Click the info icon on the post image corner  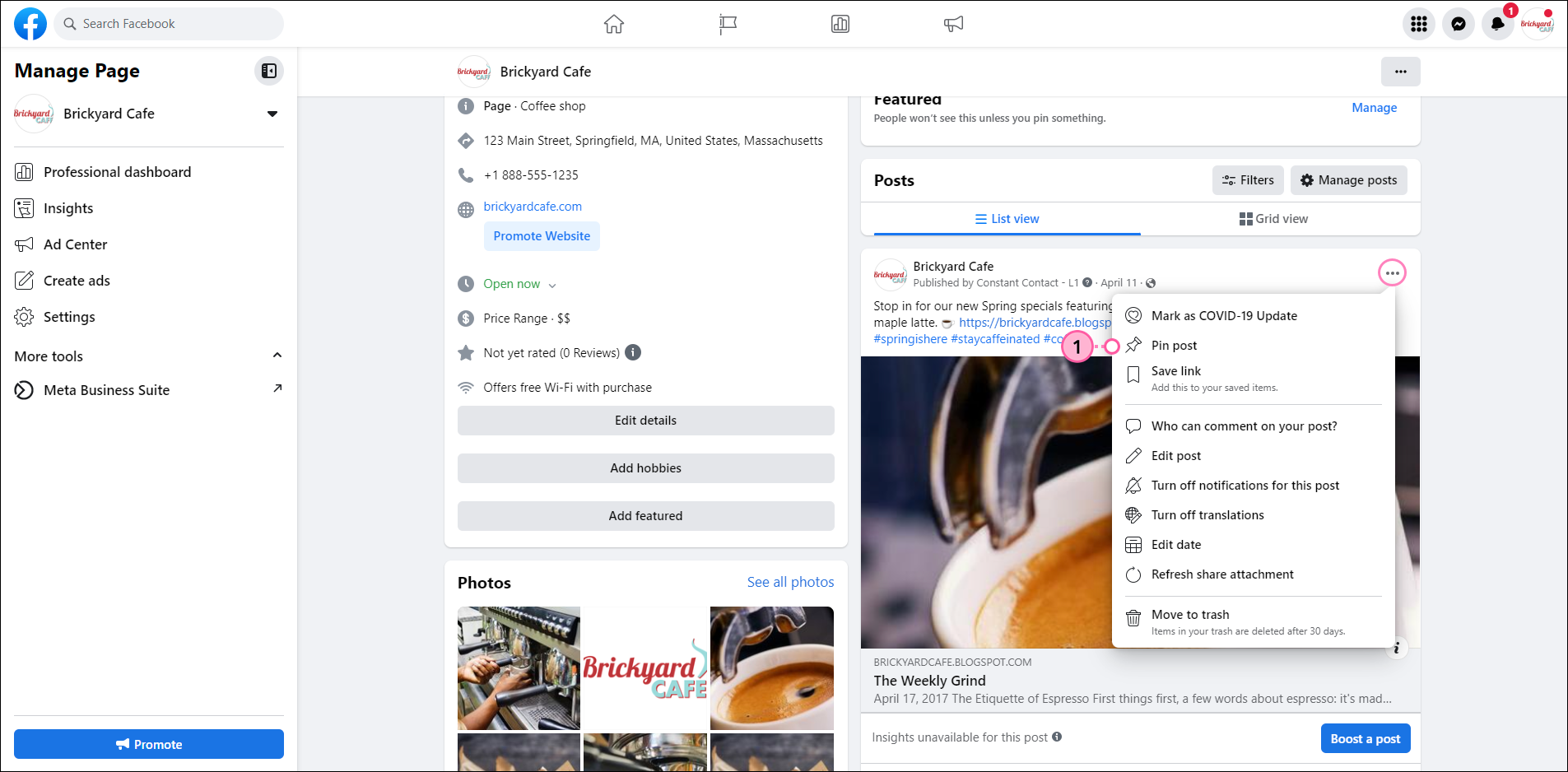coord(1397,649)
